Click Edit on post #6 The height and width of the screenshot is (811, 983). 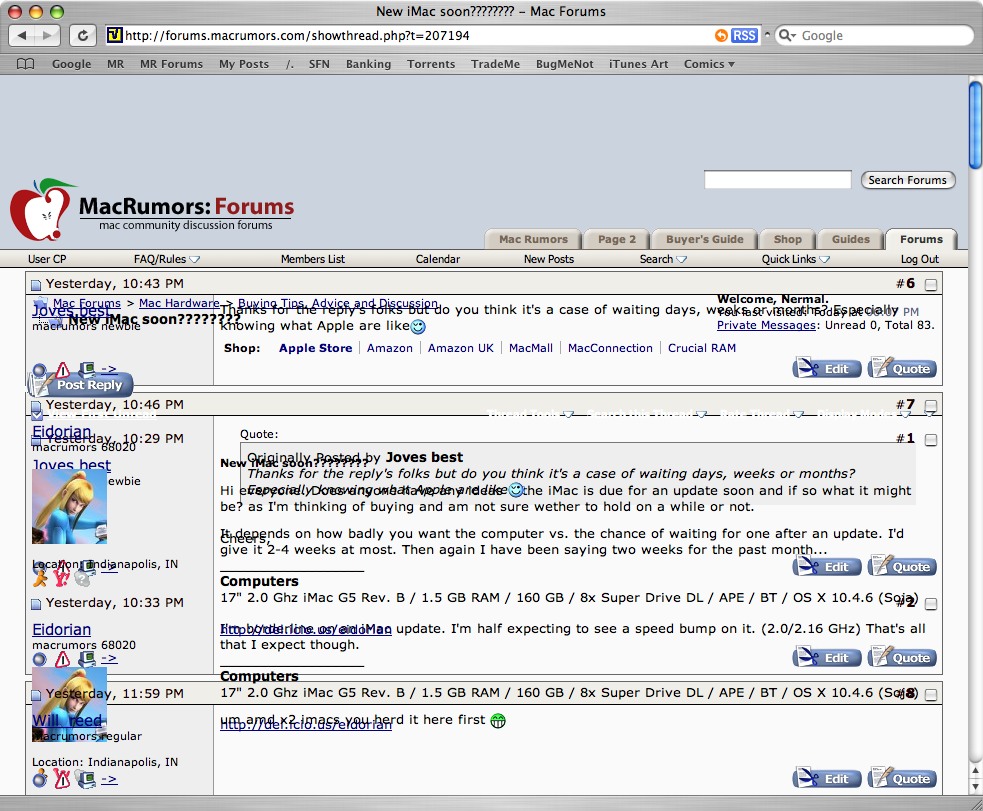(x=826, y=369)
